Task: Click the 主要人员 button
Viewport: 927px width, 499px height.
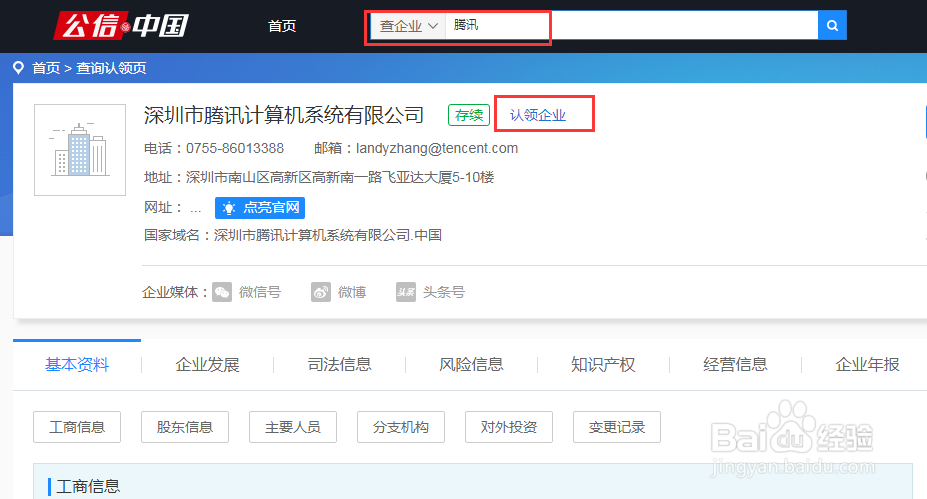Action: pos(293,427)
